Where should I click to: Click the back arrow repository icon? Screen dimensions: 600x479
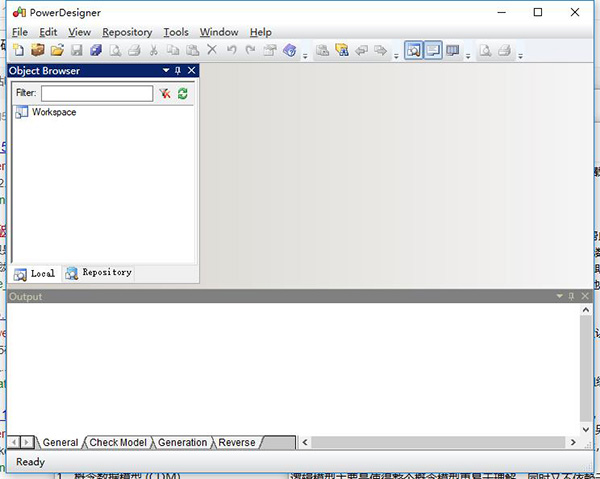coord(361,50)
